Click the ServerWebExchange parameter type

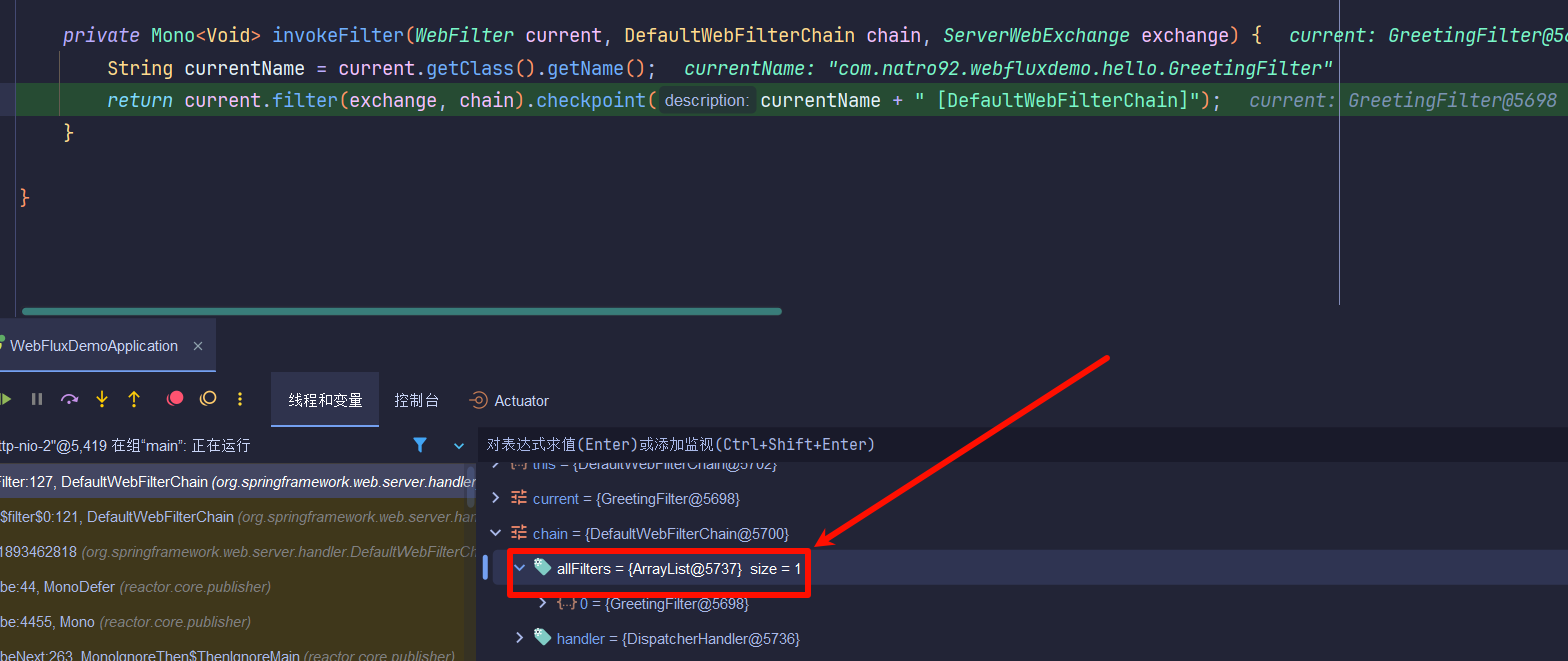click(1036, 36)
